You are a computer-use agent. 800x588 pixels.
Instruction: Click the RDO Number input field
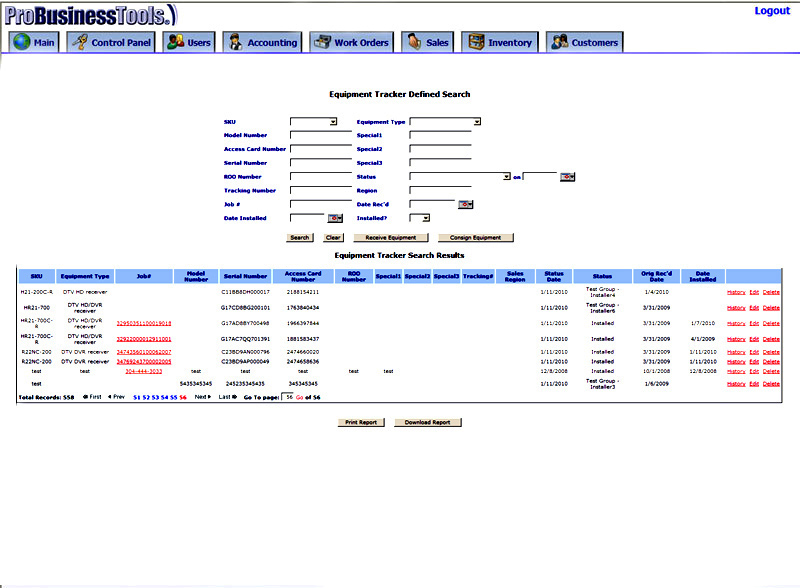(321, 177)
